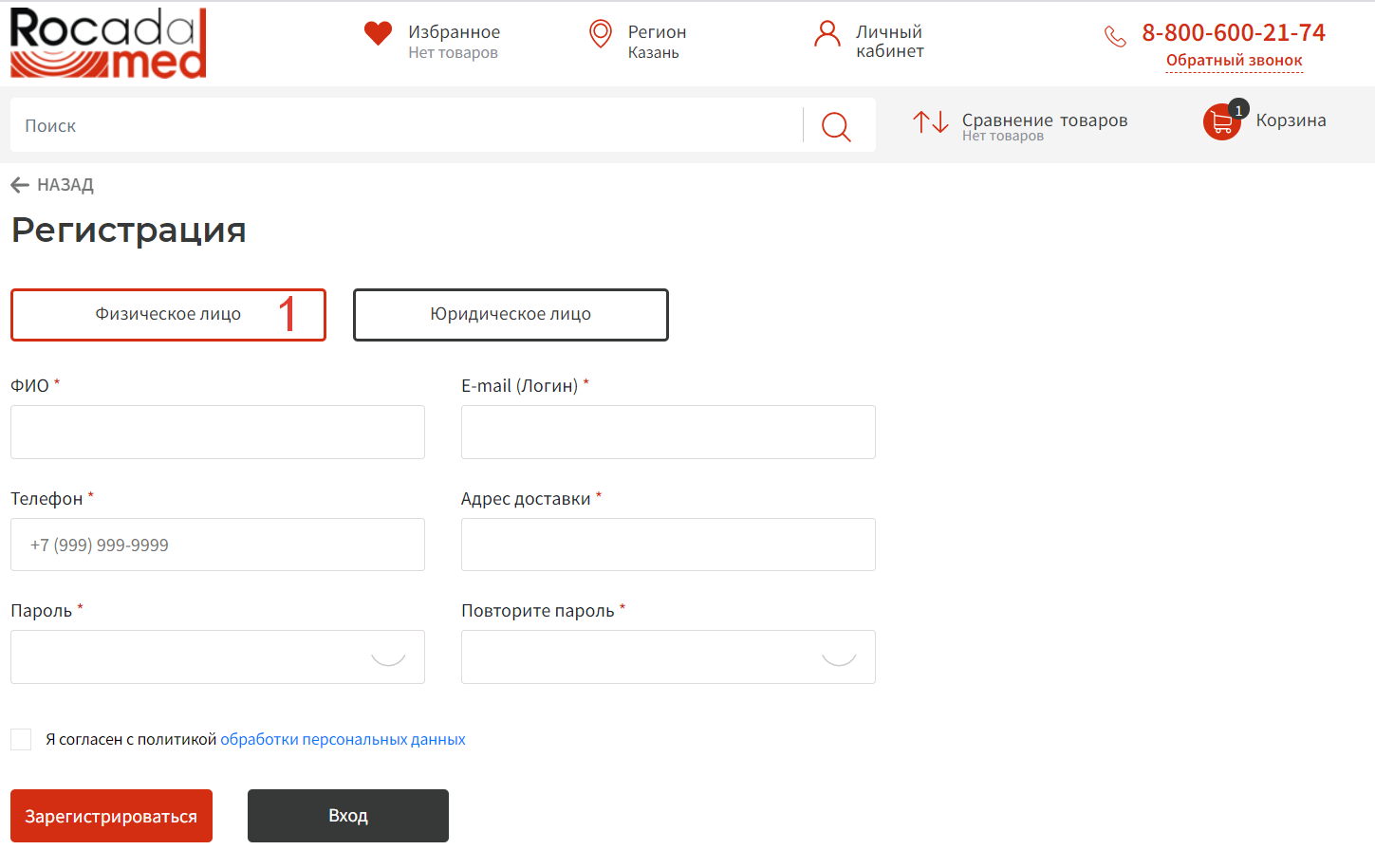The height and width of the screenshot is (868, 1375).
Task: Focus the ФИО input field
Action: [x=217, y=433]
